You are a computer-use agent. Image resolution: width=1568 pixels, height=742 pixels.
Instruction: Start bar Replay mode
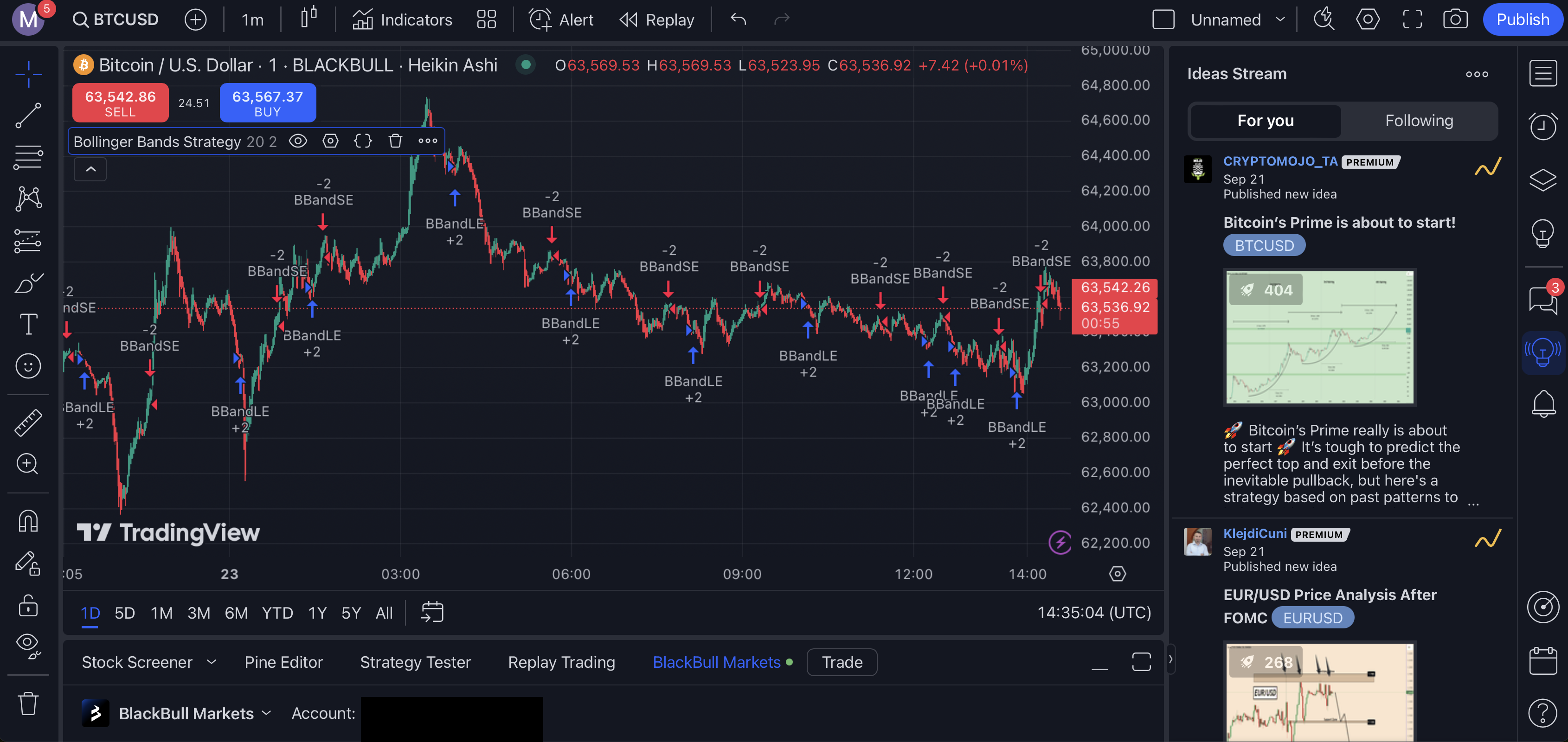657,19
